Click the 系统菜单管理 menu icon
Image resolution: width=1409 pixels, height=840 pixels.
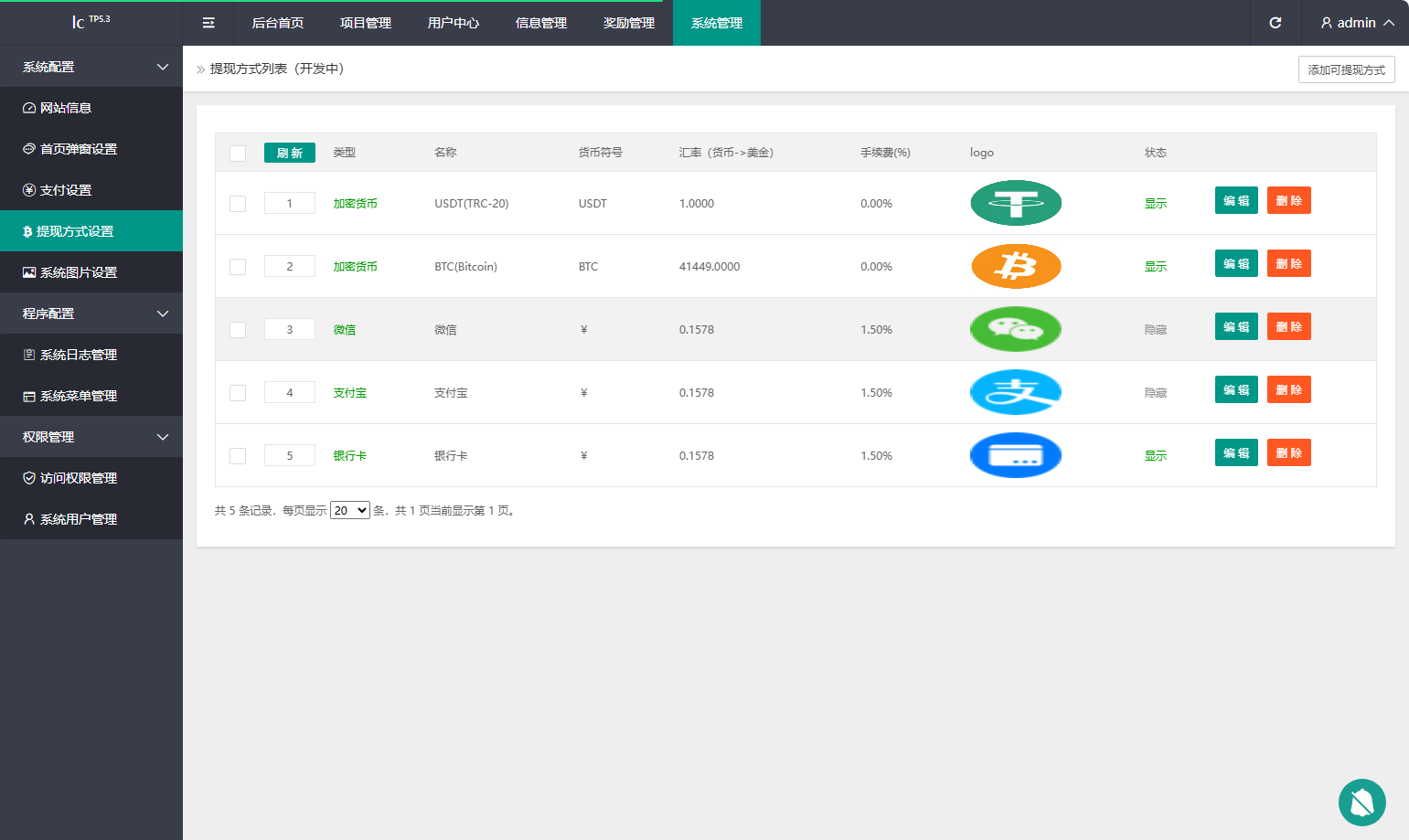pos(29,396)
